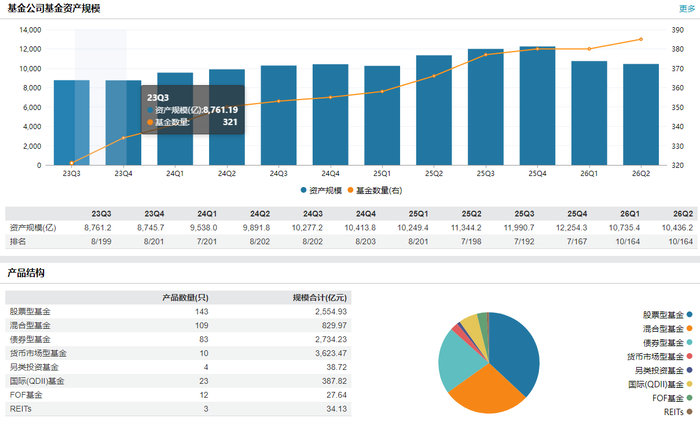Select the 25Q4 bar in chart
This screenshot has height=433, width=700.
click(x=538, y=106)
